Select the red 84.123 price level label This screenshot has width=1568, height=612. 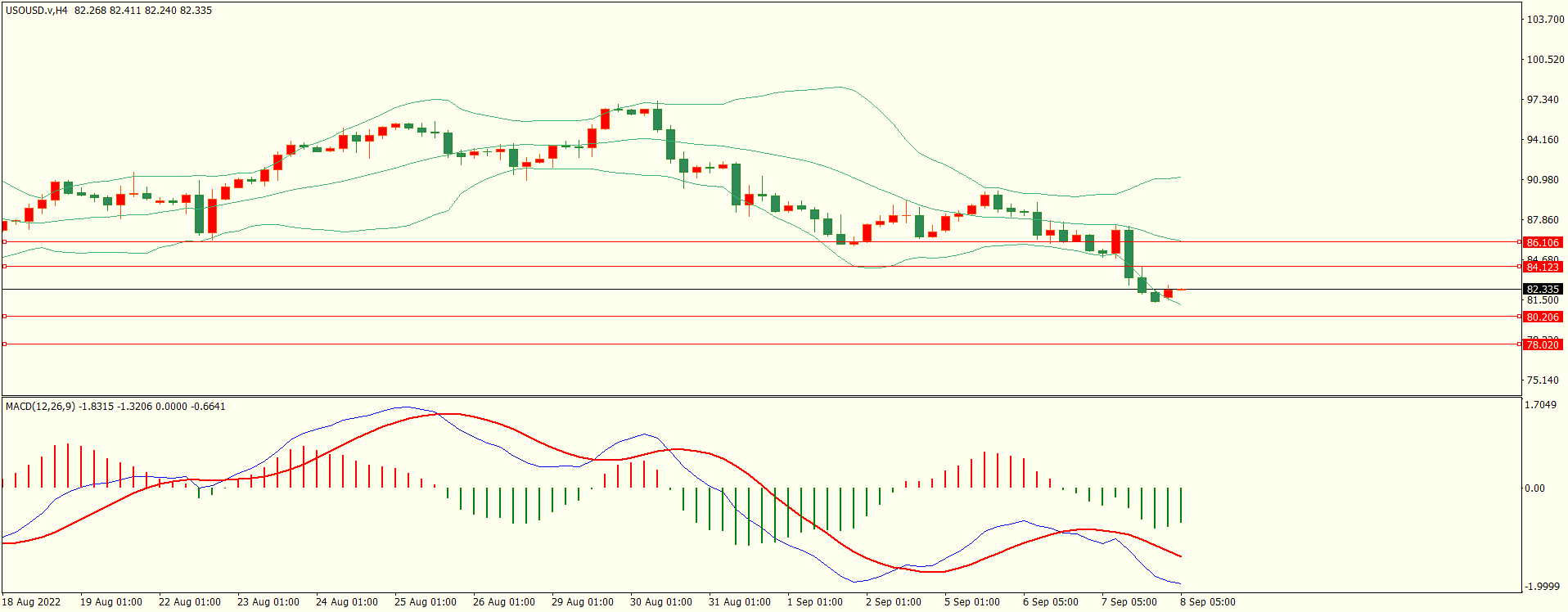pos(1543,267)
